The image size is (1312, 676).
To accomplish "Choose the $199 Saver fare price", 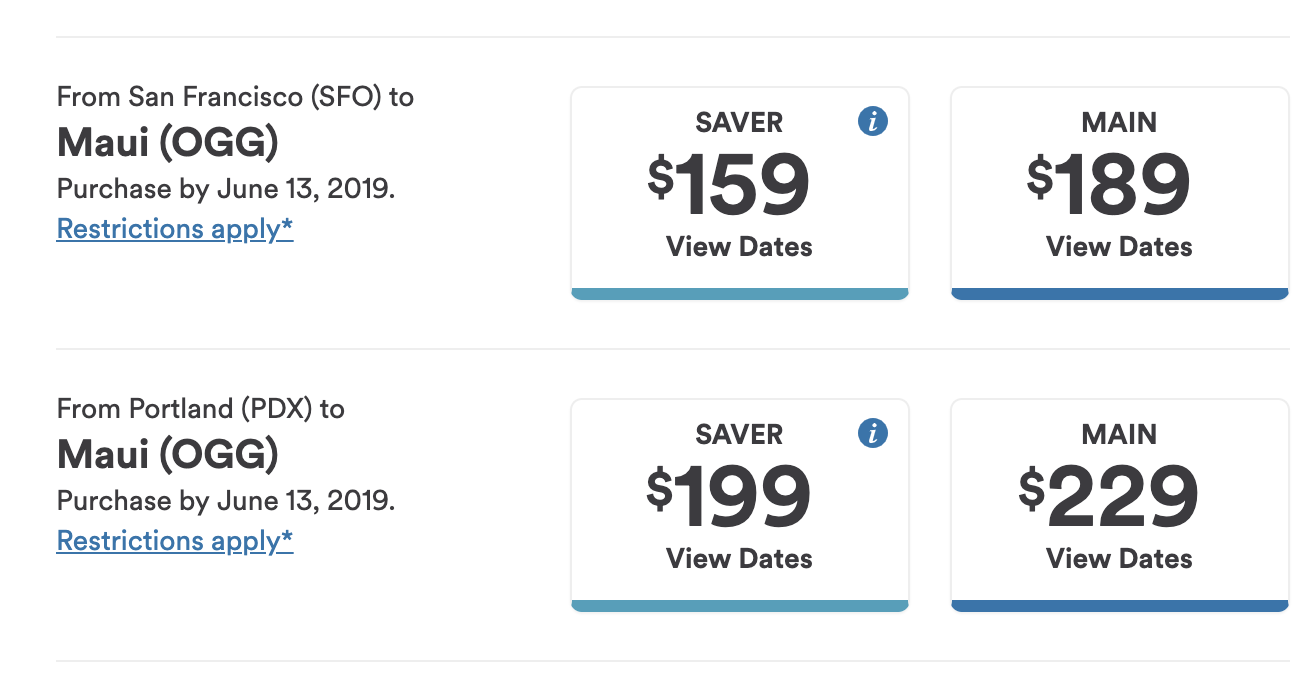I will [x=729, y=497].
